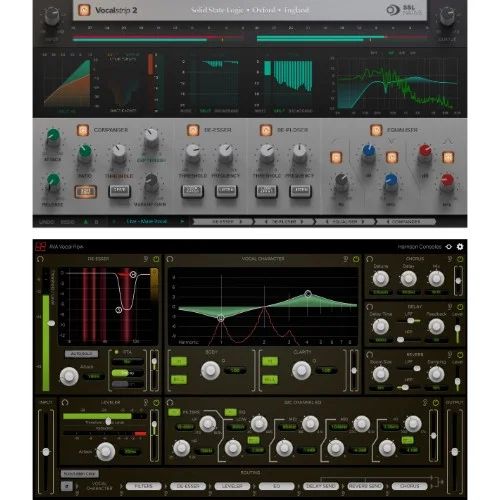Viewport: 500px width, 500px height.
Task: Select Leveler in routing chain
Action: coord(232,486)
